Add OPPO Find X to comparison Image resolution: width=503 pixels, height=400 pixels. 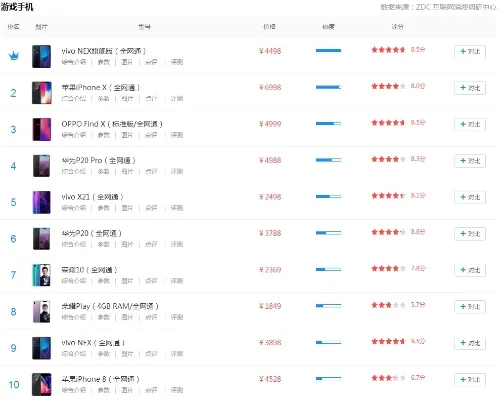click(470, 124)
